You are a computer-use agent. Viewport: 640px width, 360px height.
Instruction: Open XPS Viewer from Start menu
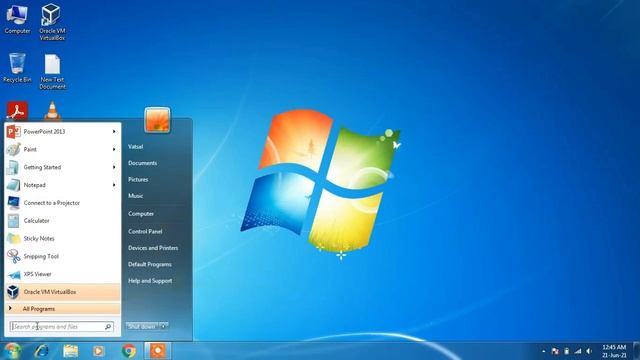62,274
